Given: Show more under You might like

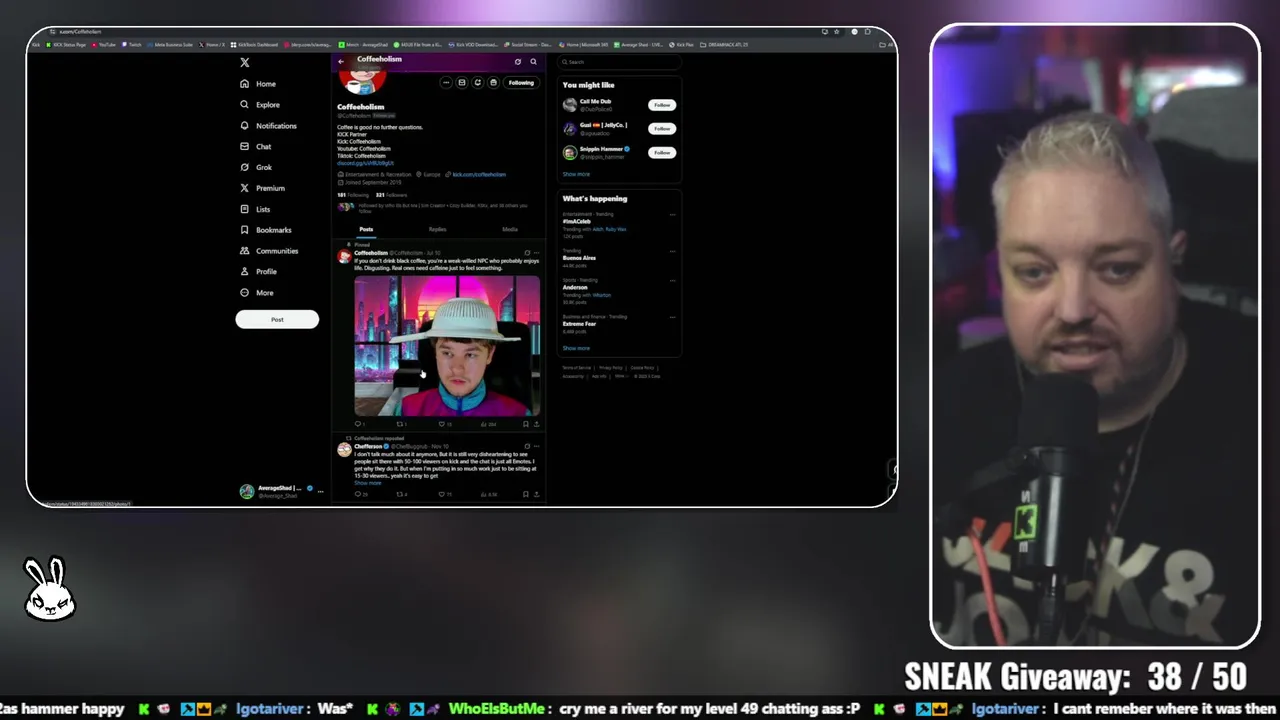Looking at the screenshot, I should (576, 174).
